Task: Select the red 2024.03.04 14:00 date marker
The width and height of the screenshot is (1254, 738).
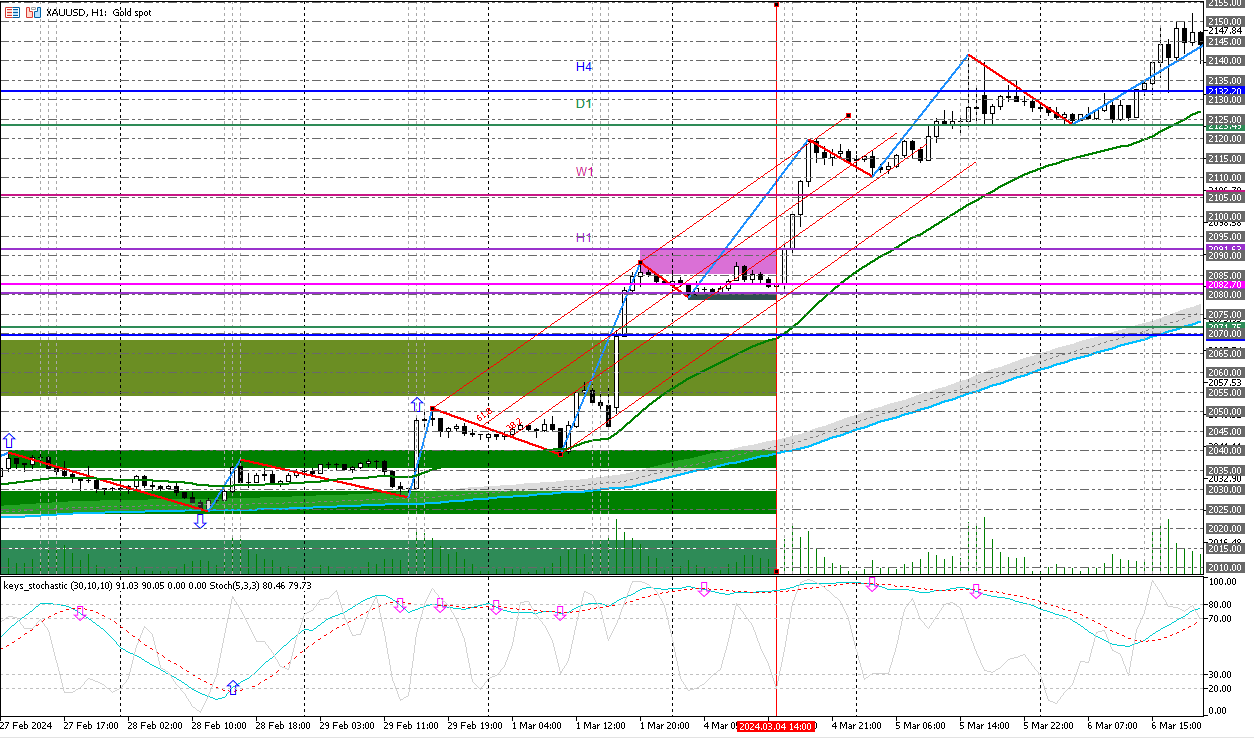Action: pos(777,726)
